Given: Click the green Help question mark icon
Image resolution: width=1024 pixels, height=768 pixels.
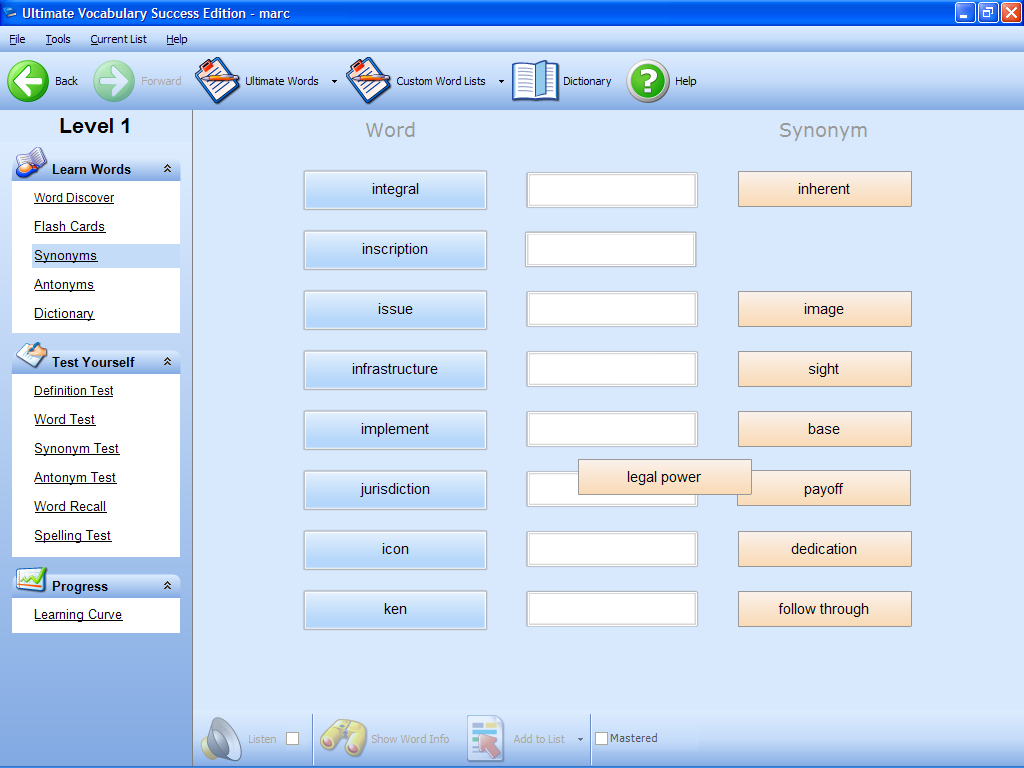Looking at the screenshot, I should point(648,81).
